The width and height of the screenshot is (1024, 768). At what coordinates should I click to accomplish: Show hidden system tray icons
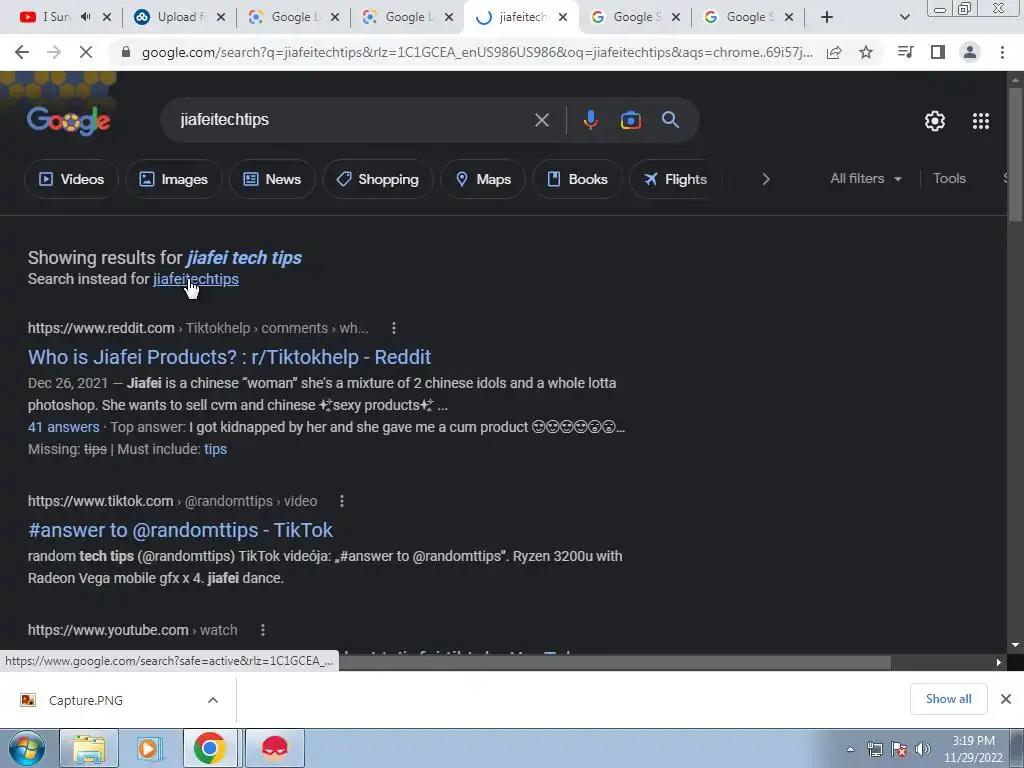pyautogui.click(x=850, y=749)
